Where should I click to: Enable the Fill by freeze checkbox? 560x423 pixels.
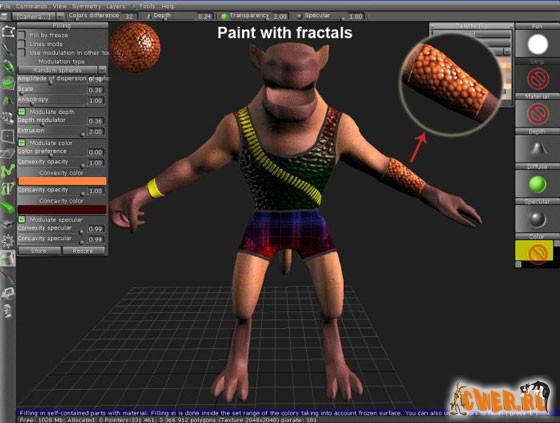pyautogui.click(x=22, y=35)
